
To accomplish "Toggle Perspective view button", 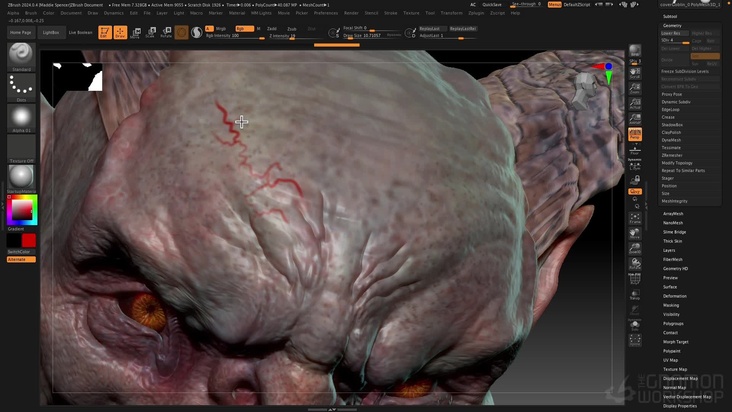I will point(635,133).
